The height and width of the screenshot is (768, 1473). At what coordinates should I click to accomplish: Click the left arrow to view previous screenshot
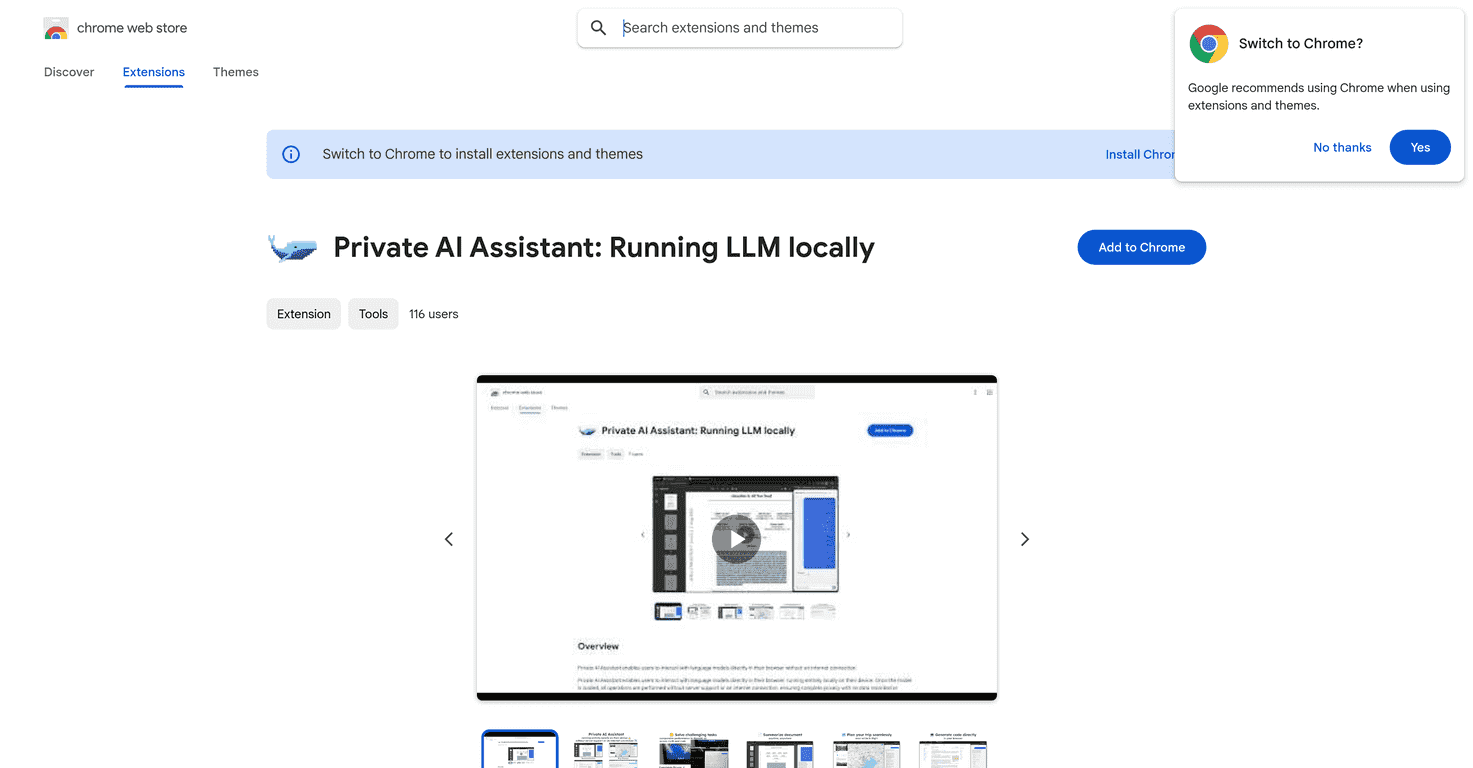(x=448, y=538)
